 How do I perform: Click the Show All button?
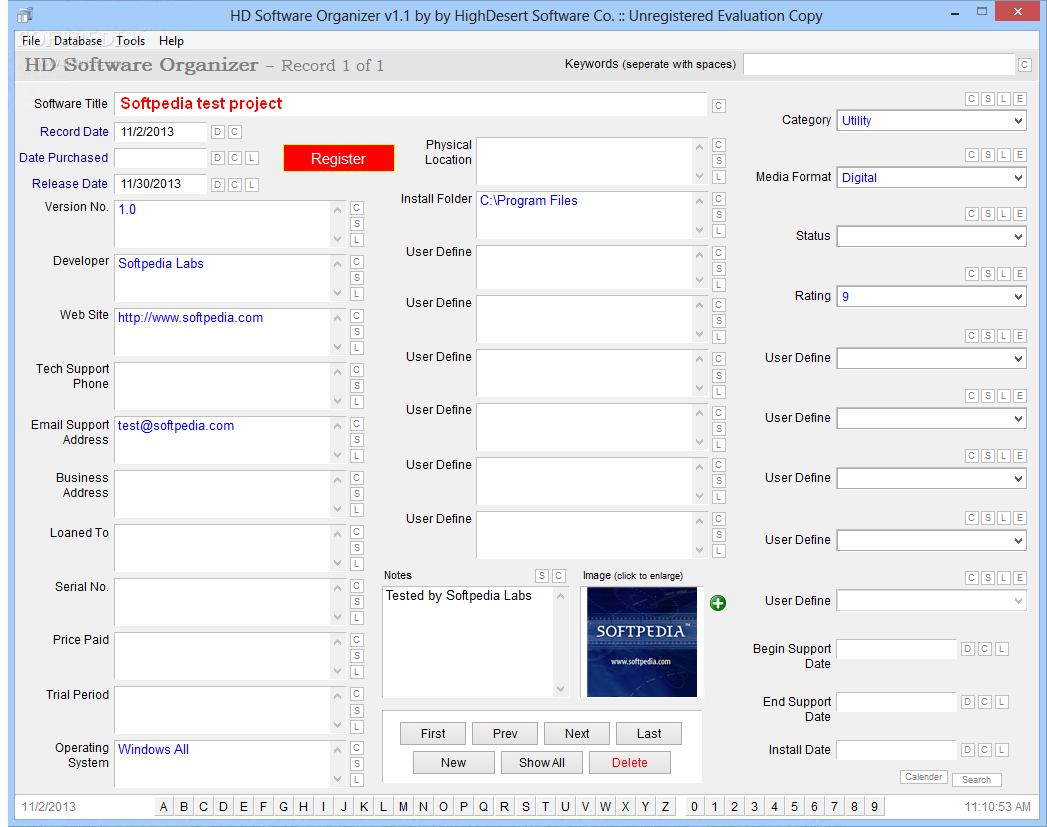pos(542,763)
